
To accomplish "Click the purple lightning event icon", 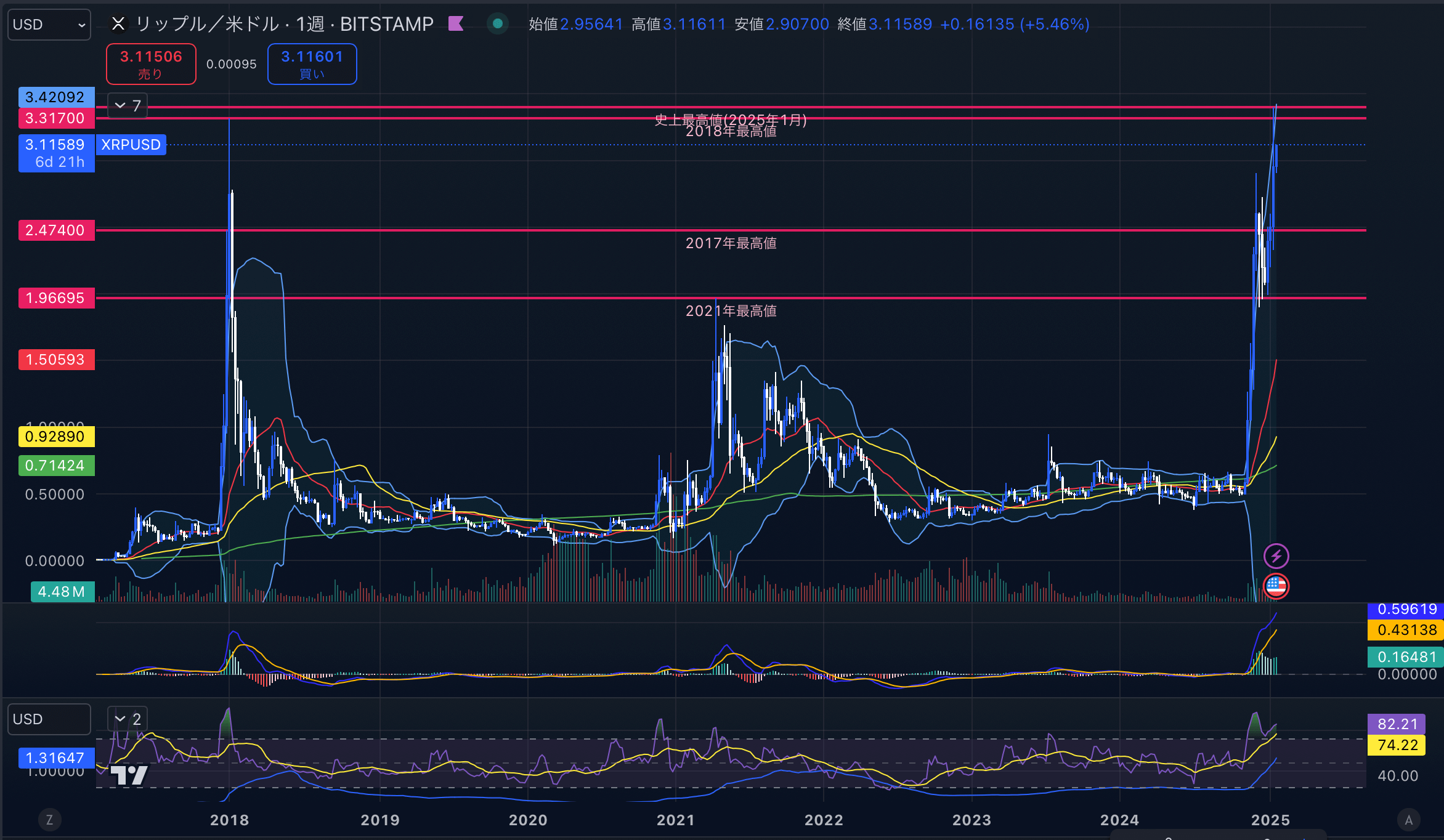I will [x=1276, y=556].
